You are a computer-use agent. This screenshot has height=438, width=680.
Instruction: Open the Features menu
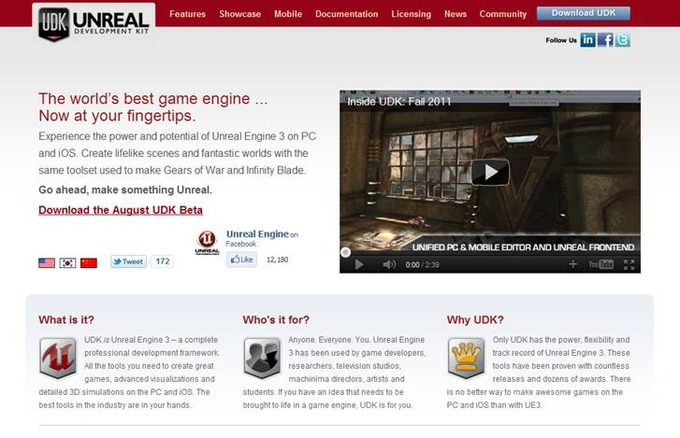[x=187, y=14]
